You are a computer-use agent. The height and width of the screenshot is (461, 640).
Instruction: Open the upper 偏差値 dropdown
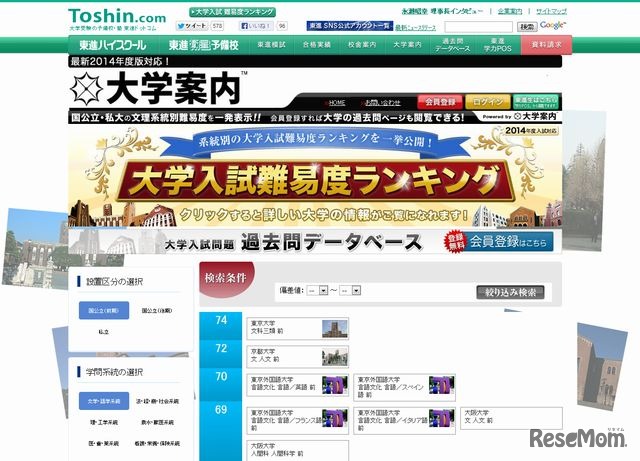click(x=350, y=290)
